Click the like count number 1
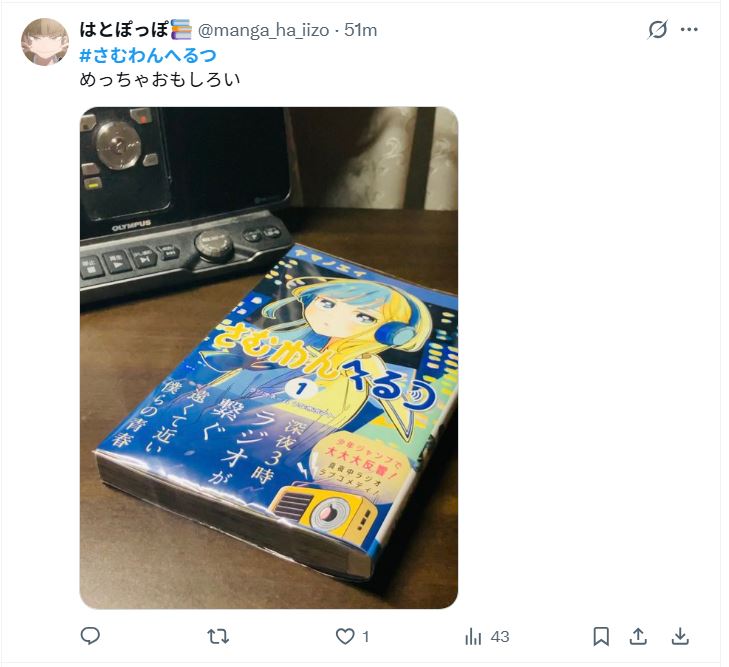The image size is (729, 667). click(x=366, y=637)
